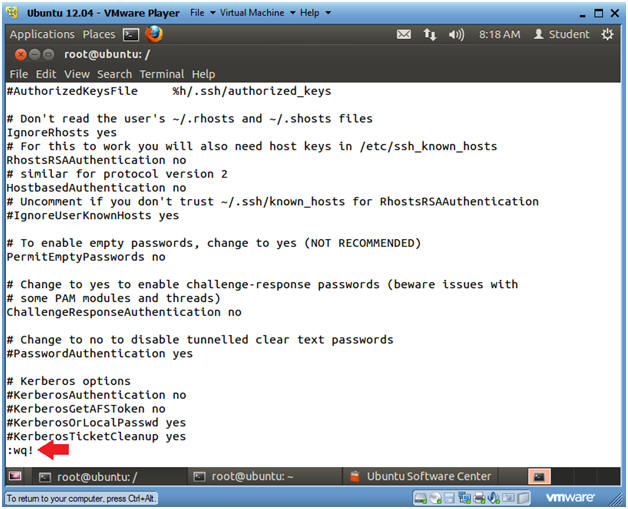Open the Student user menu

tap(562, 34)
